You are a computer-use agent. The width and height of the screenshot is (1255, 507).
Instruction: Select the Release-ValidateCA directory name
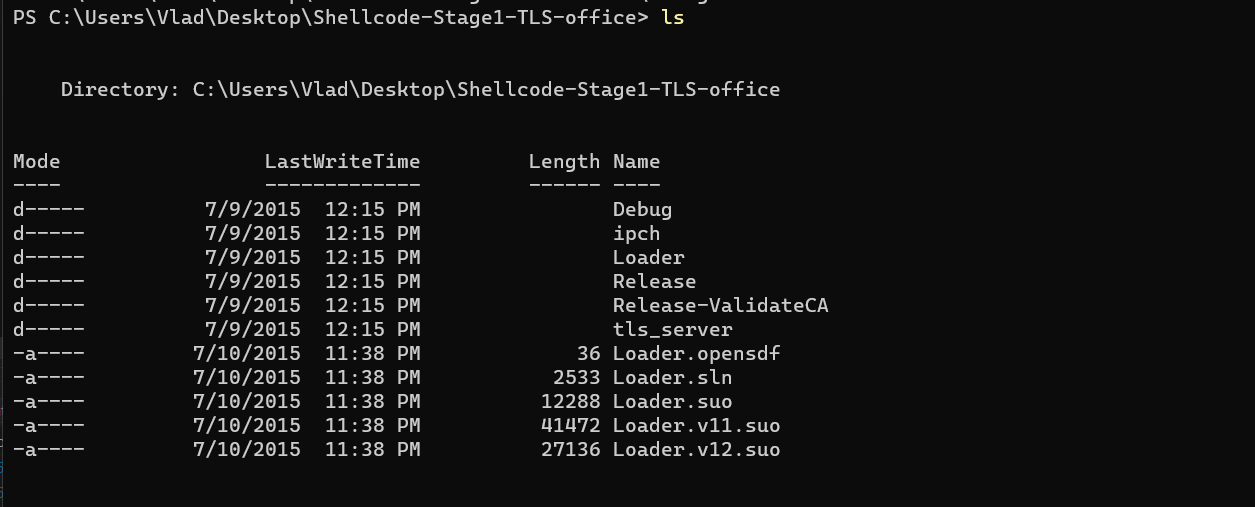(x=720, y=306)
